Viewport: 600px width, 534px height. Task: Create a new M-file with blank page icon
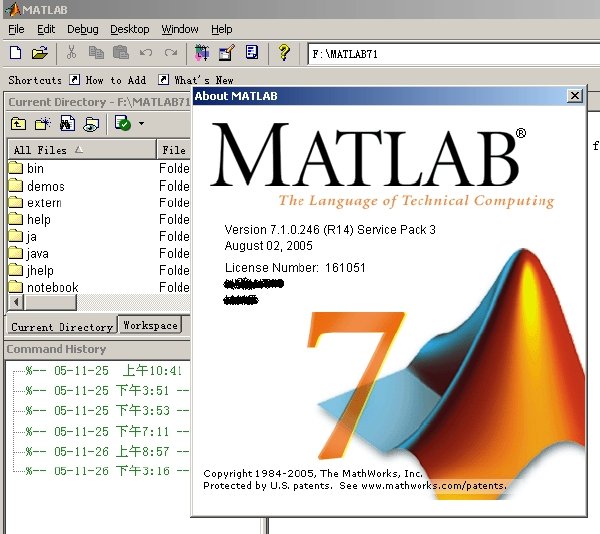tap(16, 52)
